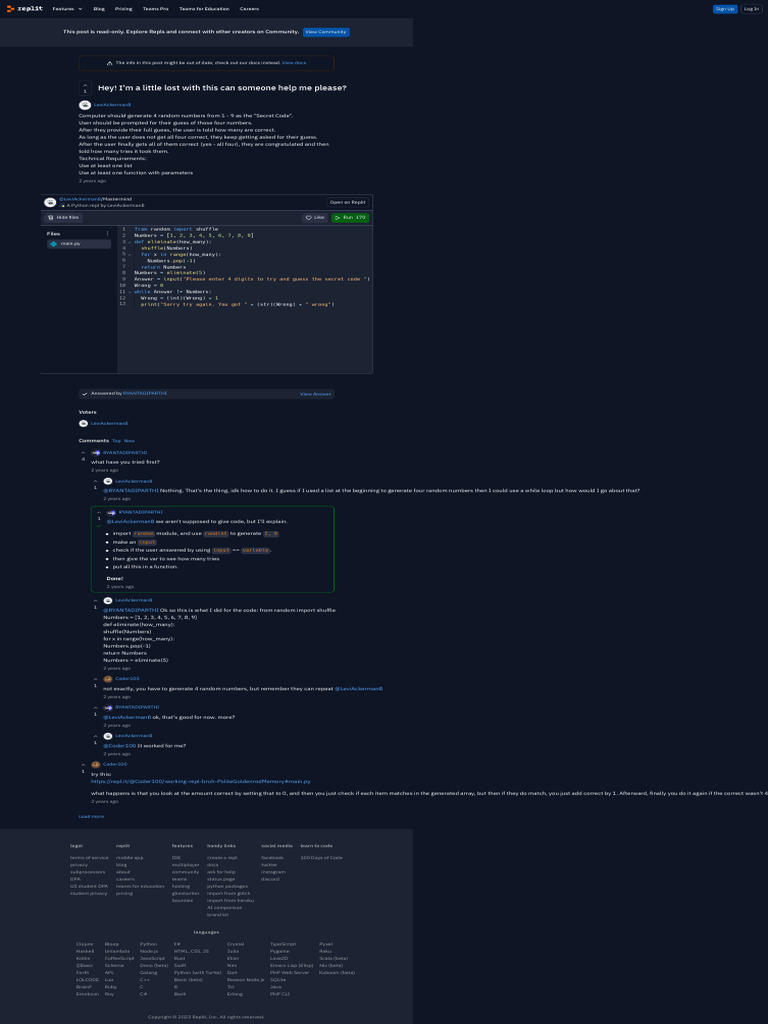Open the Blog menu item
This screenshot has height=1024, width=768.
(x=99, y=9)
